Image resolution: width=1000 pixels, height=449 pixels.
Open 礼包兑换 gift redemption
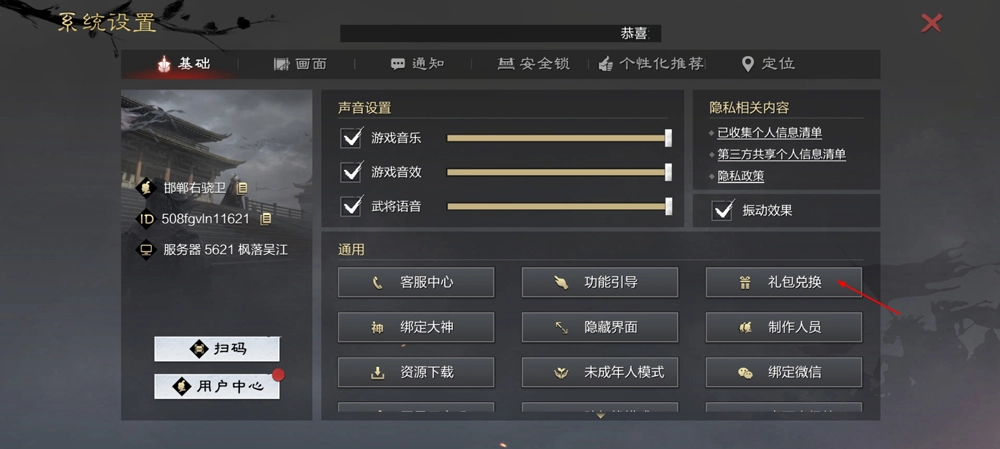point(784,282)
